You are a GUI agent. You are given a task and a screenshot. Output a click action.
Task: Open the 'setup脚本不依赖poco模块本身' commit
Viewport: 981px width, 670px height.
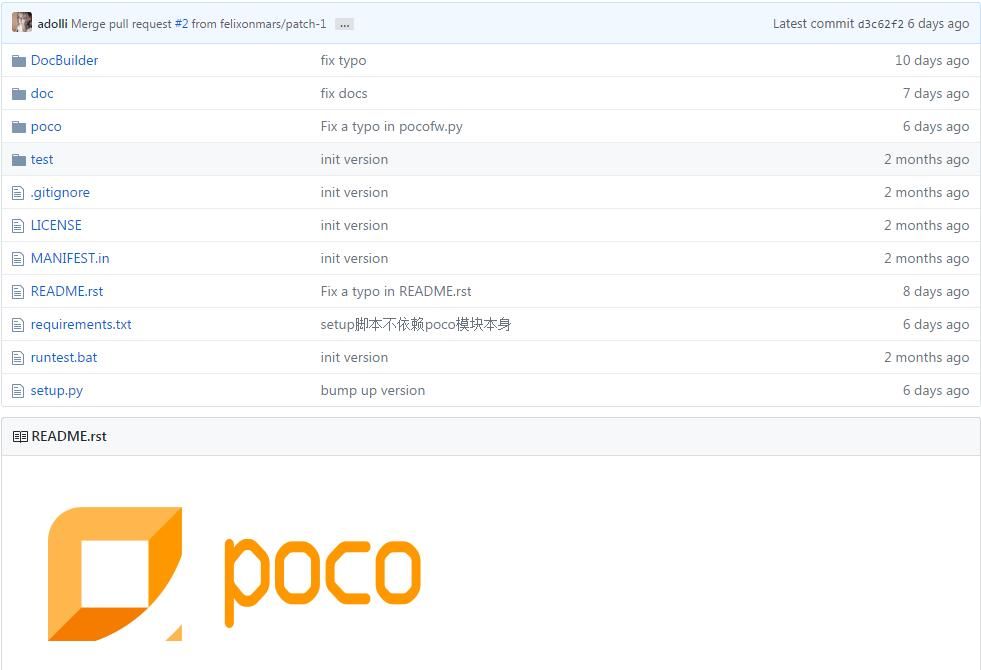point(416,324)
